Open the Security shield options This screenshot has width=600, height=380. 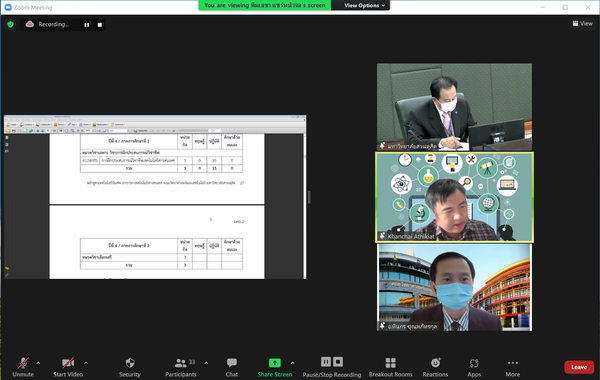pos(130,367)
